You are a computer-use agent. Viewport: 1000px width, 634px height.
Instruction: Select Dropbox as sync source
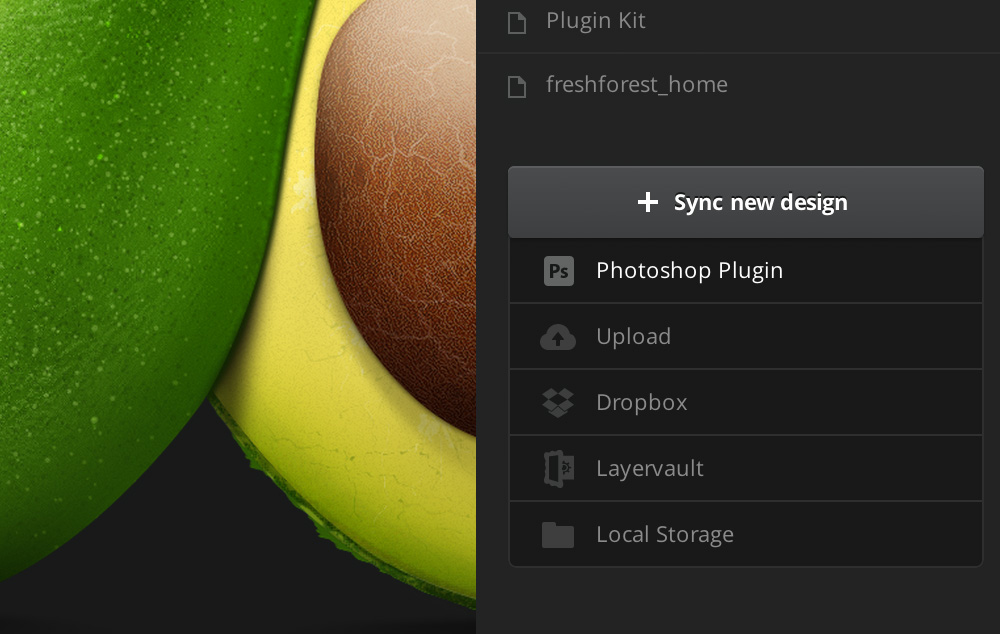click(746, 402)
